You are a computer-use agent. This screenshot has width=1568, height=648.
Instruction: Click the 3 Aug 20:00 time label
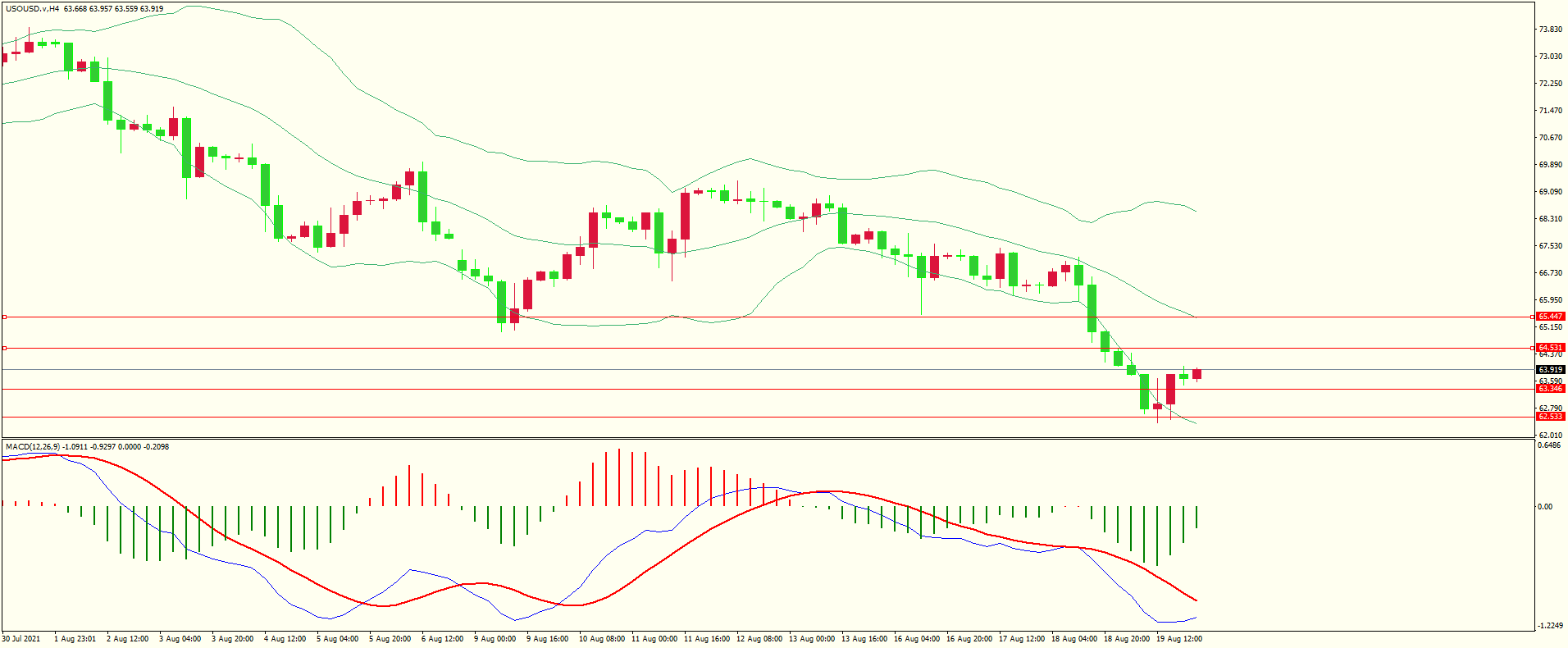point(232,639)
